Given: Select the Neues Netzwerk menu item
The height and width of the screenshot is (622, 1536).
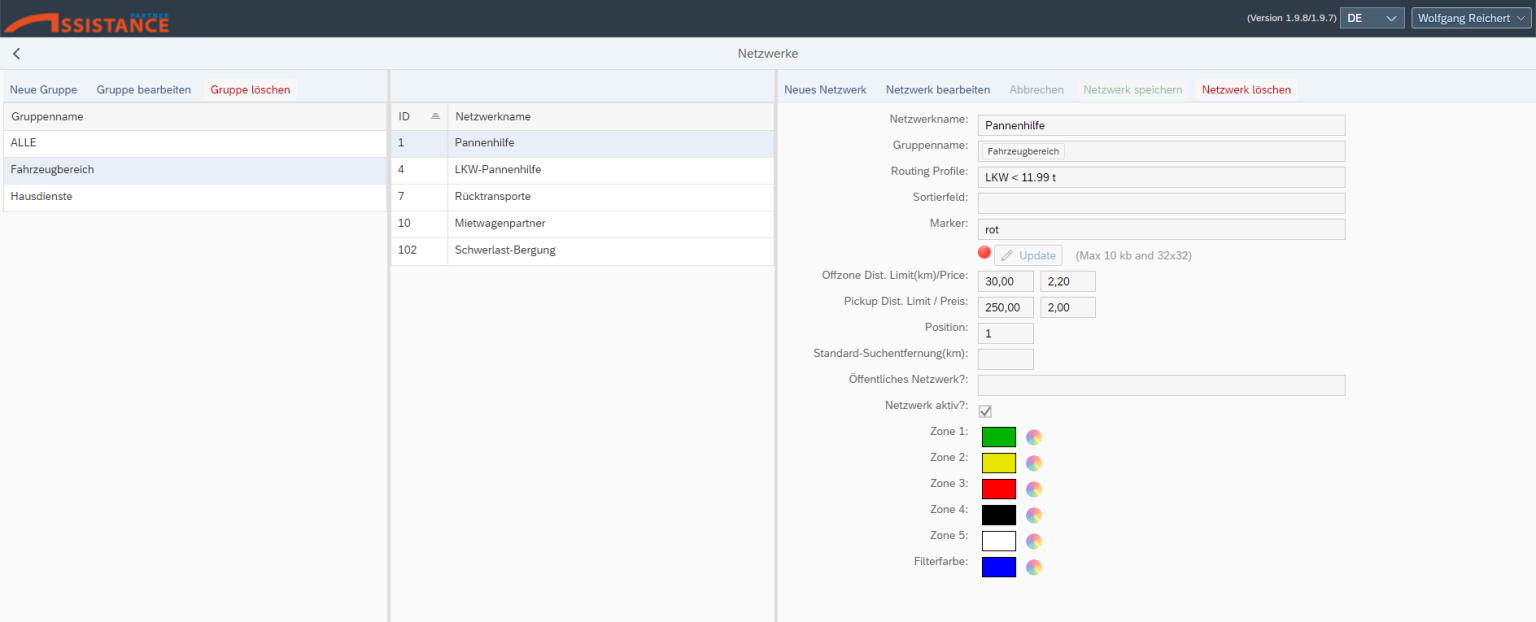Looking at the screenshot, I should [825, 89].
